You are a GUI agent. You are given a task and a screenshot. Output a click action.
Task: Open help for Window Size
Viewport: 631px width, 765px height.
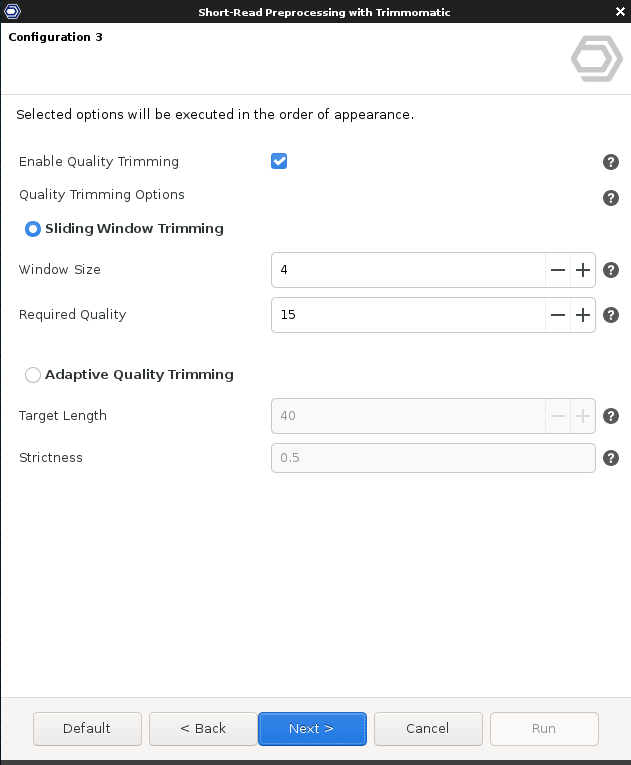611,270
